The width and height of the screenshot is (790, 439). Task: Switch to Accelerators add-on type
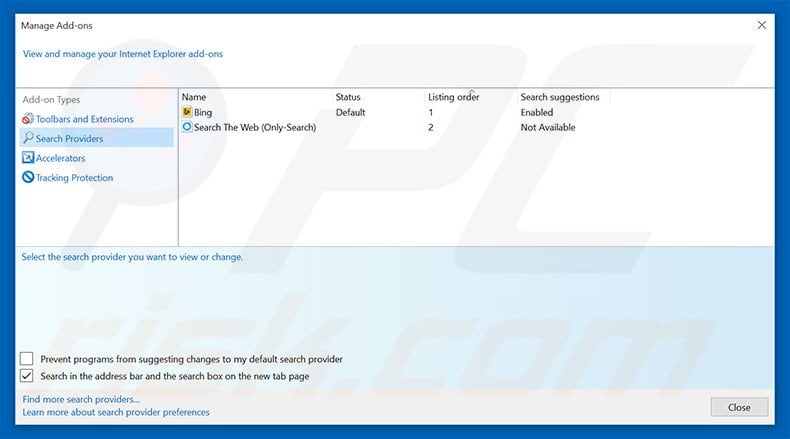(x=60, y=158)
